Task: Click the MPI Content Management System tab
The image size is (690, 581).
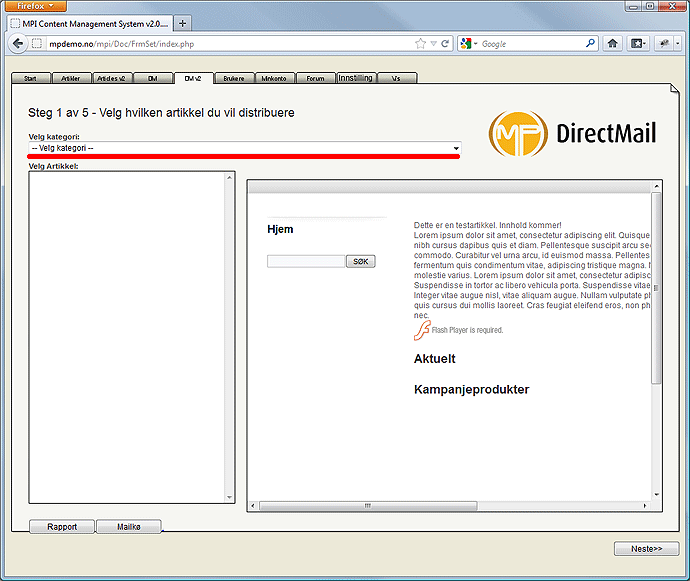Action: click(90, 24)
